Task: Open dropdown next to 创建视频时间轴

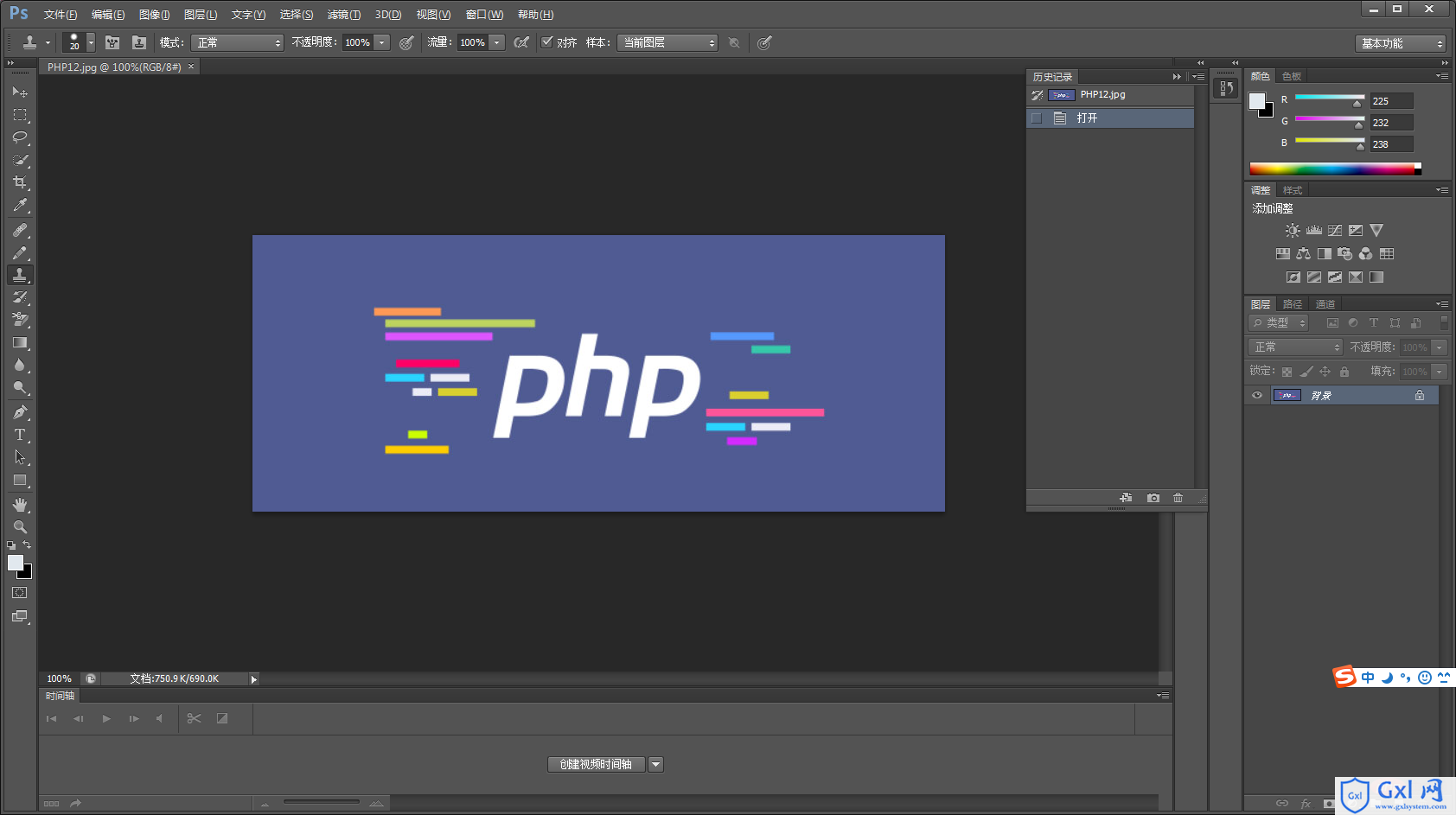Action: coord(655,764)
